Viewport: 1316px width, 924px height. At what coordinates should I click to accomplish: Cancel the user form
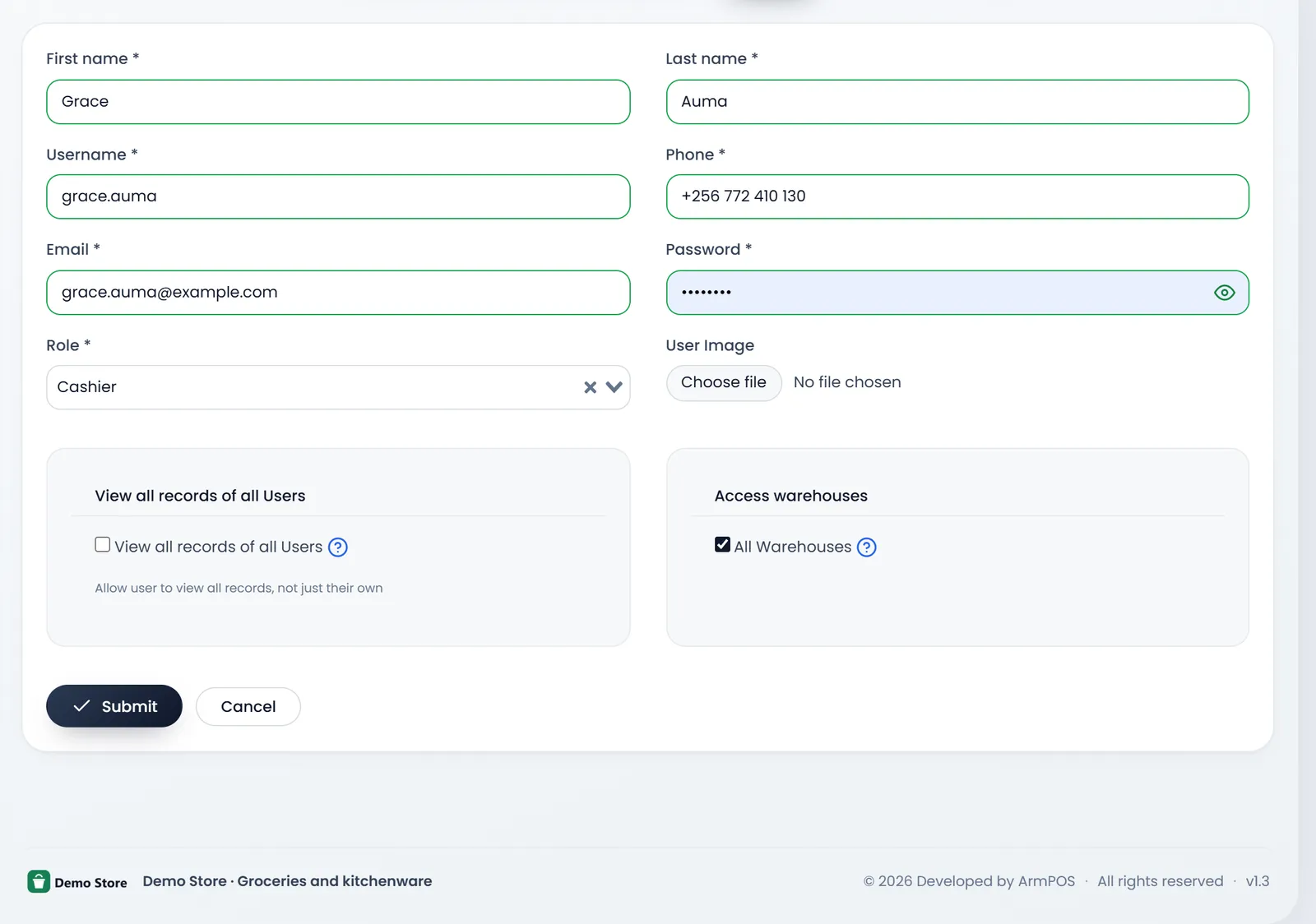click(x=248, y=707)
